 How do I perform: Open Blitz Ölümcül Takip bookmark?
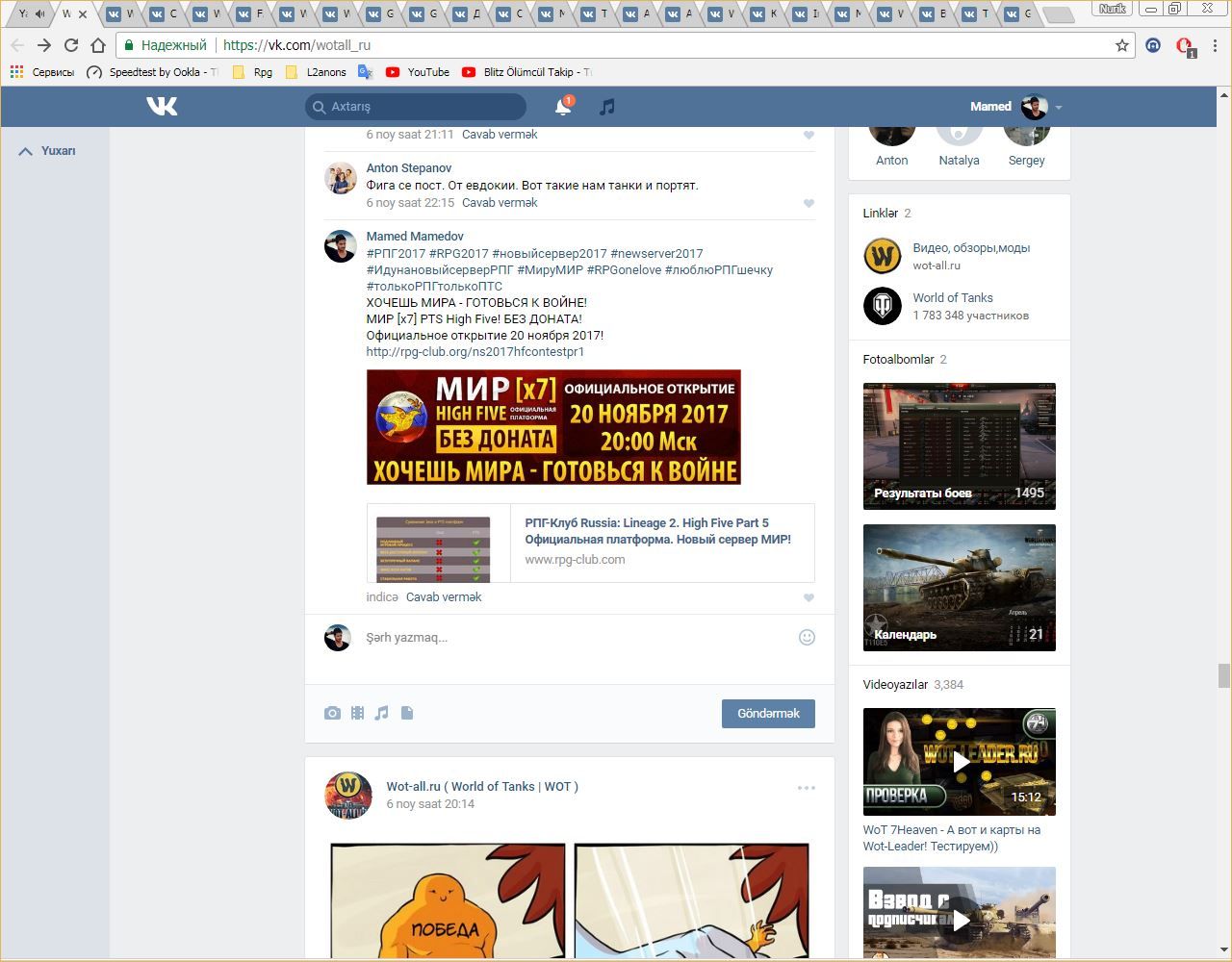tap(526, 72)
